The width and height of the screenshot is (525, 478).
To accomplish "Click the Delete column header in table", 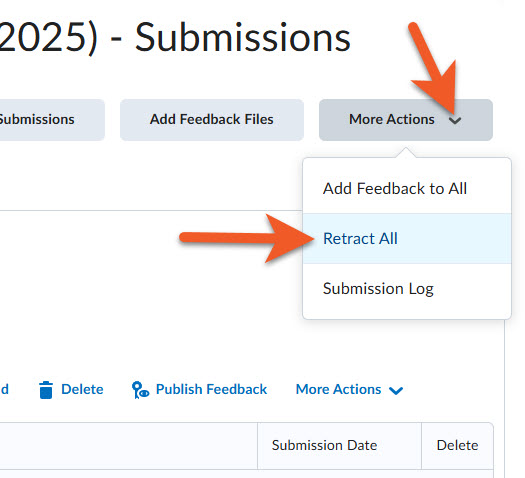I will (x=457, y=446).
